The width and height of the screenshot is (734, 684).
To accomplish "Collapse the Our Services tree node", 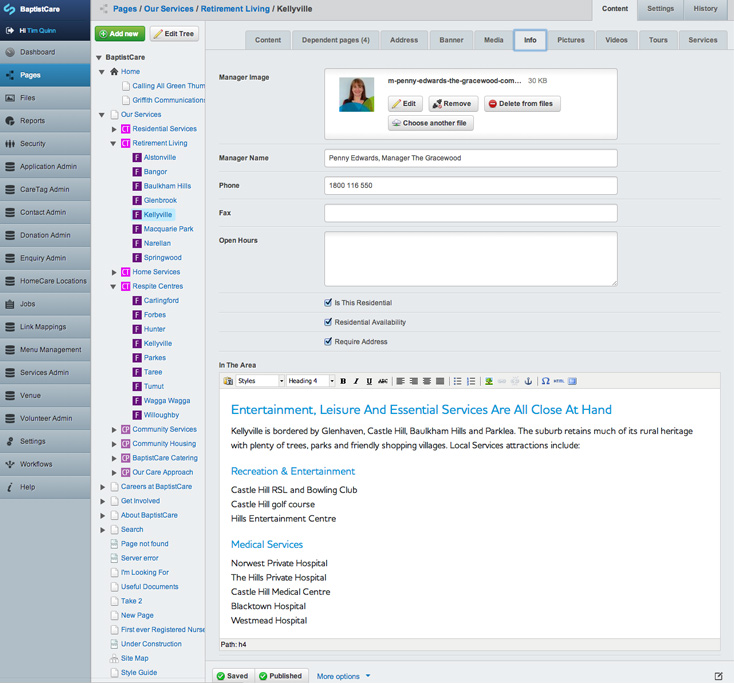I will click(x=102, y=115).
